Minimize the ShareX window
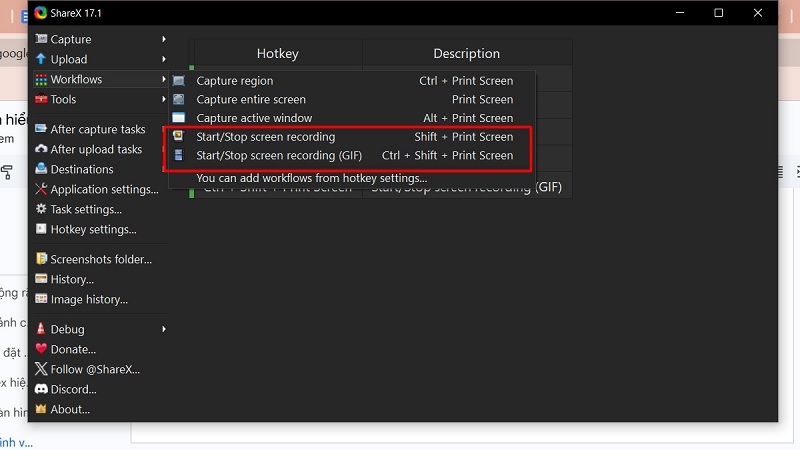800x450 pixels. pos(680,13)
